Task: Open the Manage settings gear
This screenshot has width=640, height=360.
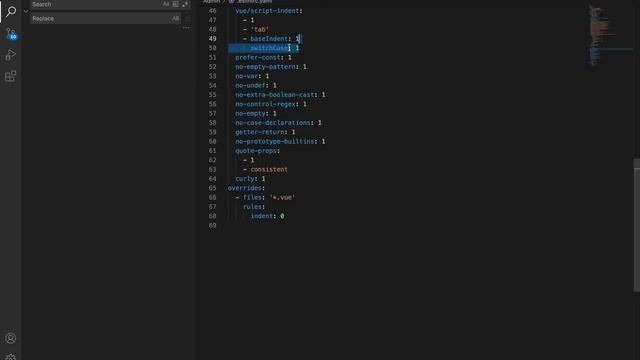Action: 11,357
